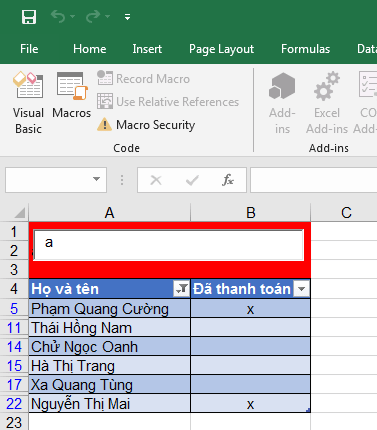377x430 pixels.
Task: Select cell 'Nguyễn Thị Mai'
Action: (110, 403)
